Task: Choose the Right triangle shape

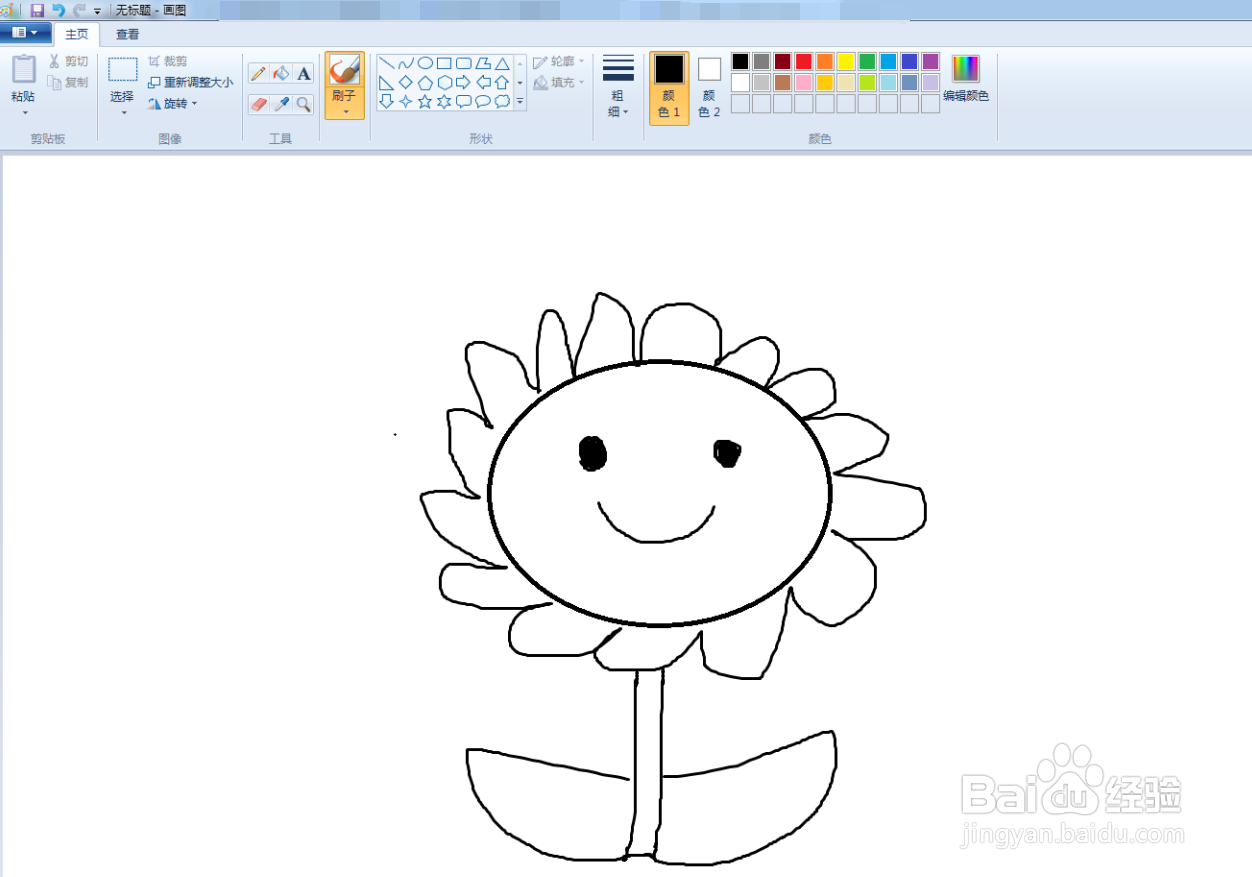Action: click(386, 82)
